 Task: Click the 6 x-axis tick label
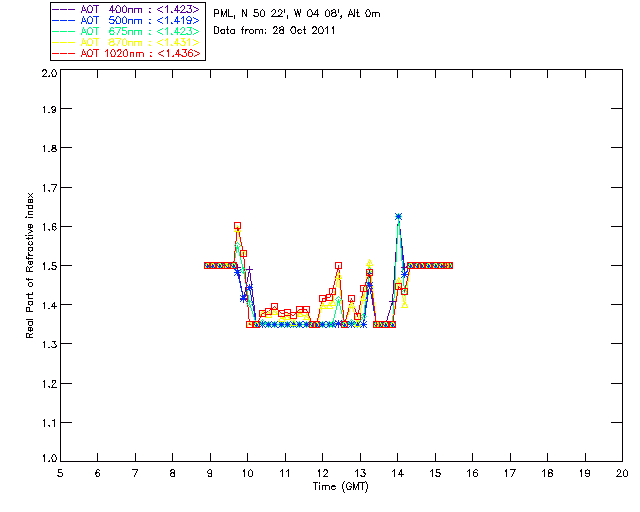click(x=98, y=473)
